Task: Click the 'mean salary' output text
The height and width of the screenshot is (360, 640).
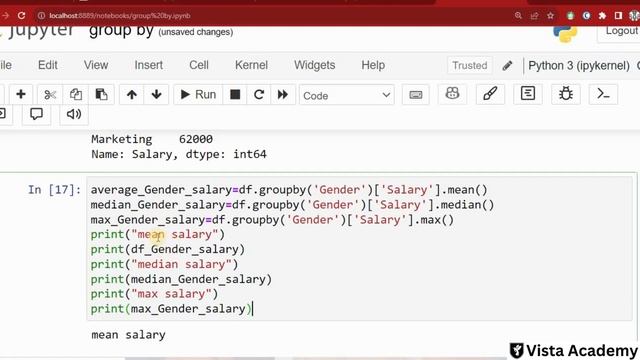Action: (x=129, y=335)
